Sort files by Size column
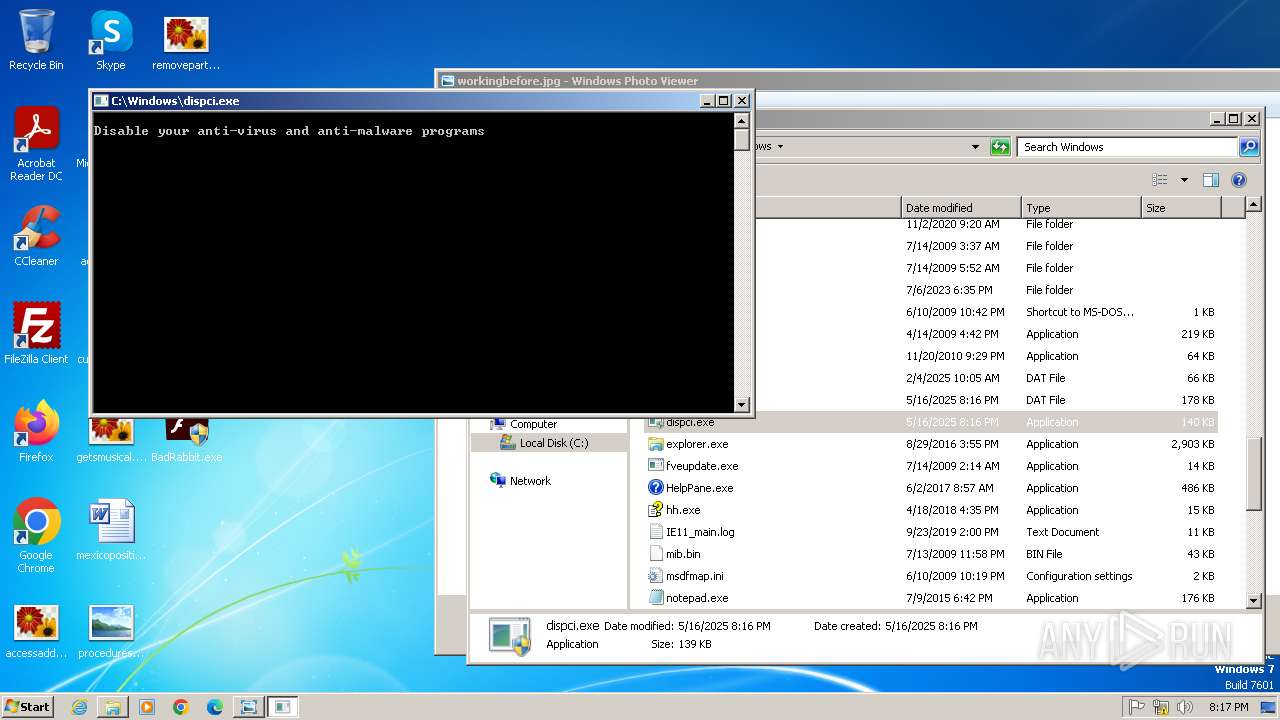 click(x=1181, y=208)
